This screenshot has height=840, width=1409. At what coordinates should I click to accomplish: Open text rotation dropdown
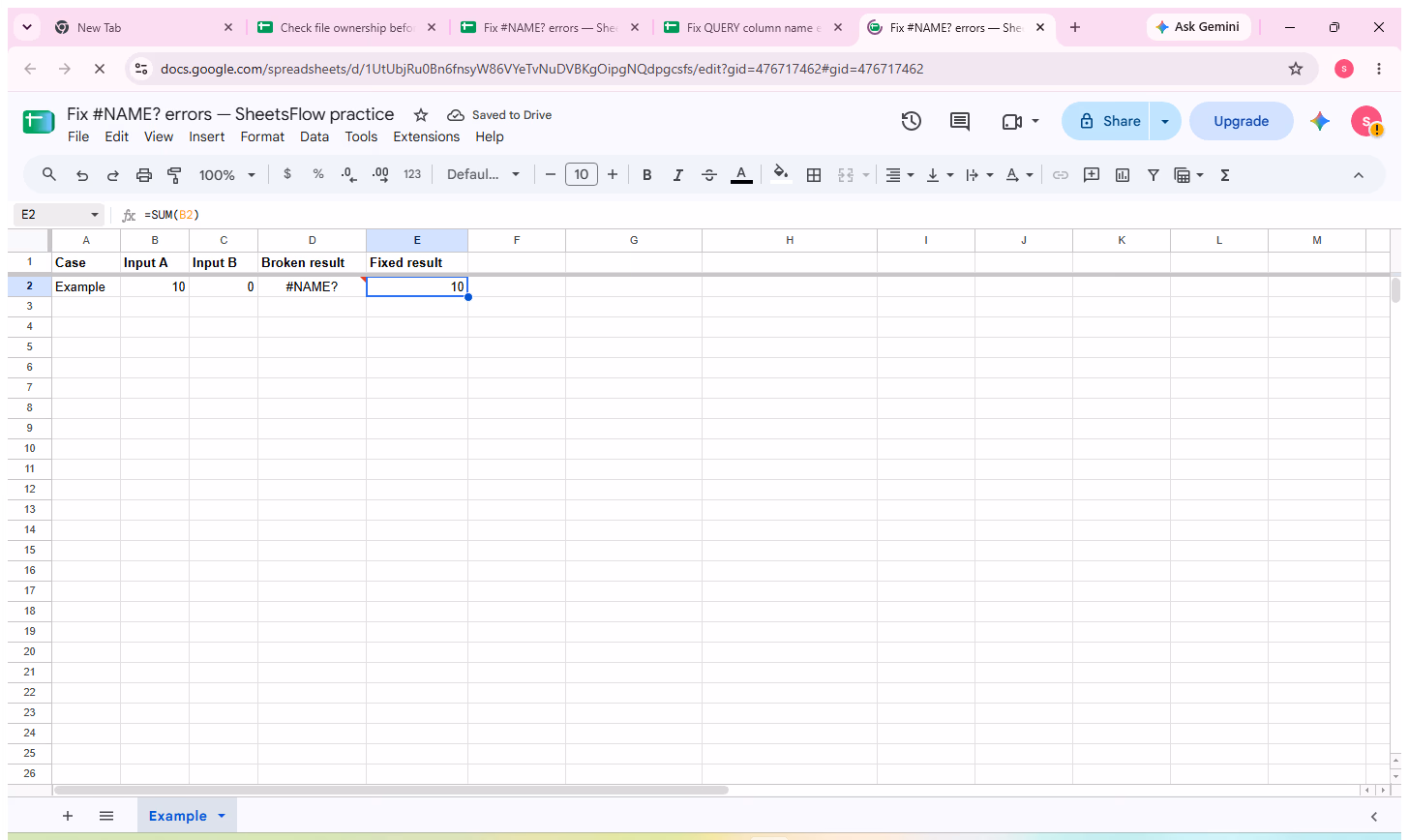coord(1019,175)
